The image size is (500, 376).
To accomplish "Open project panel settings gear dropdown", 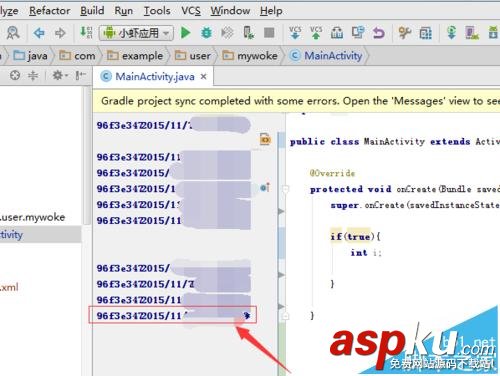I will pos(60,76).
